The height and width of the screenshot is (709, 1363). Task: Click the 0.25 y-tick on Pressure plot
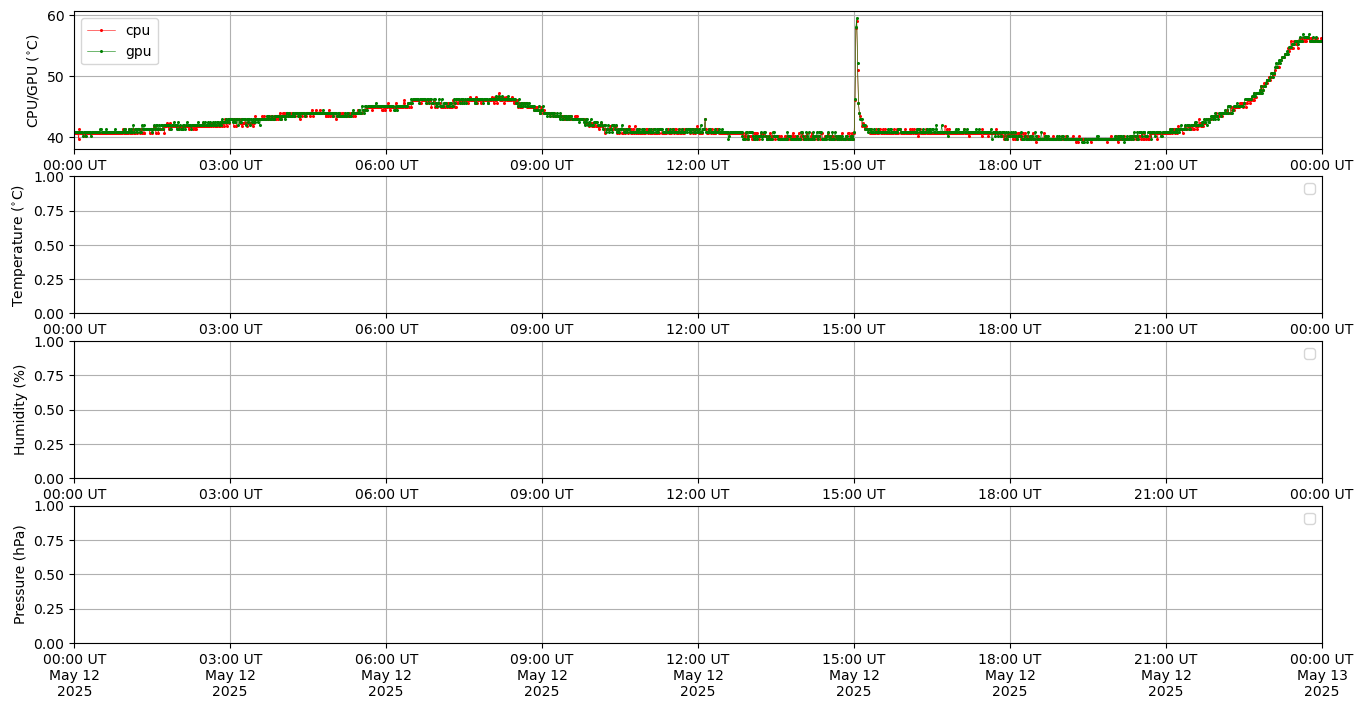click(x=49, y=609)
